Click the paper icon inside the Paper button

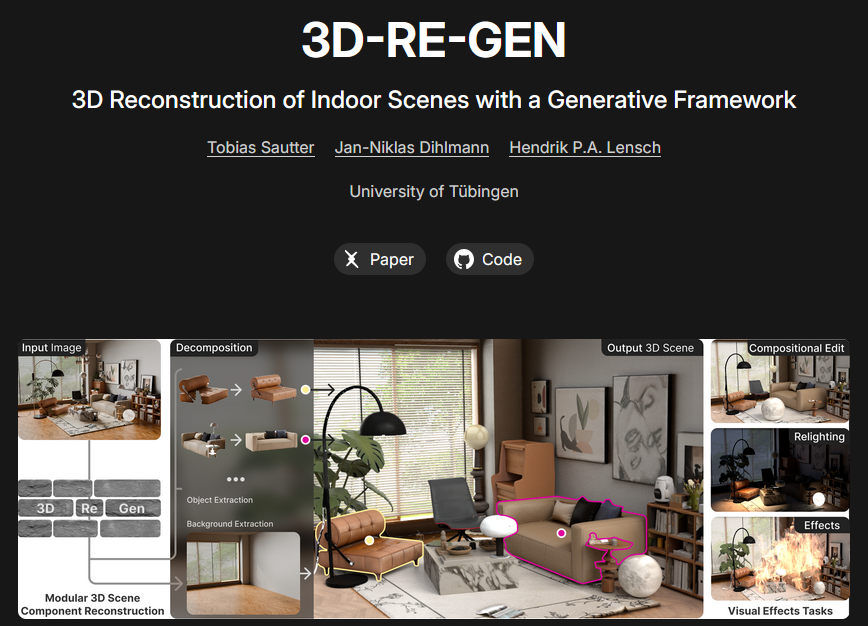pos(351,260)
